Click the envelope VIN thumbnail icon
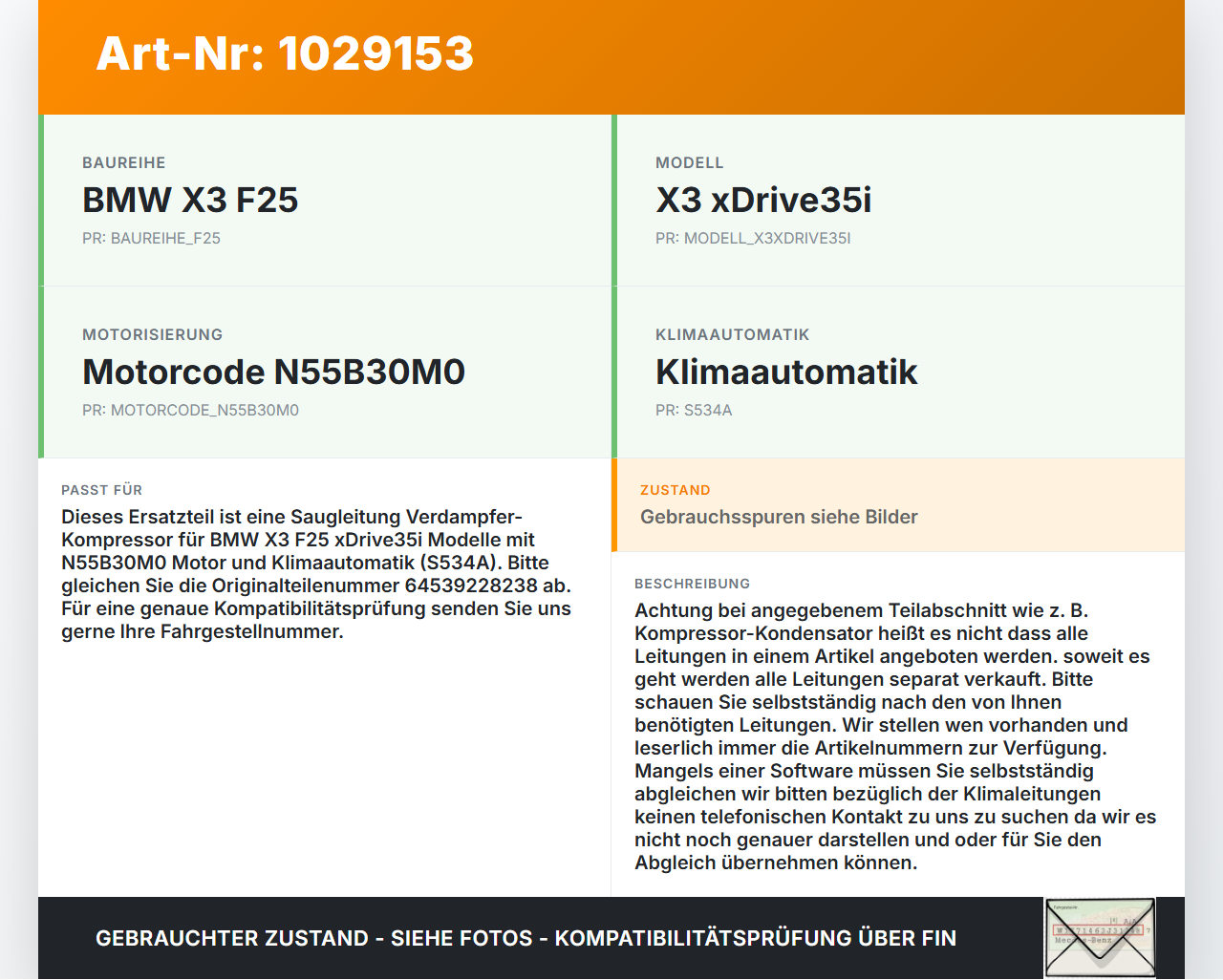Viewport: 1223px width, 980px height. pos(1100,938)
